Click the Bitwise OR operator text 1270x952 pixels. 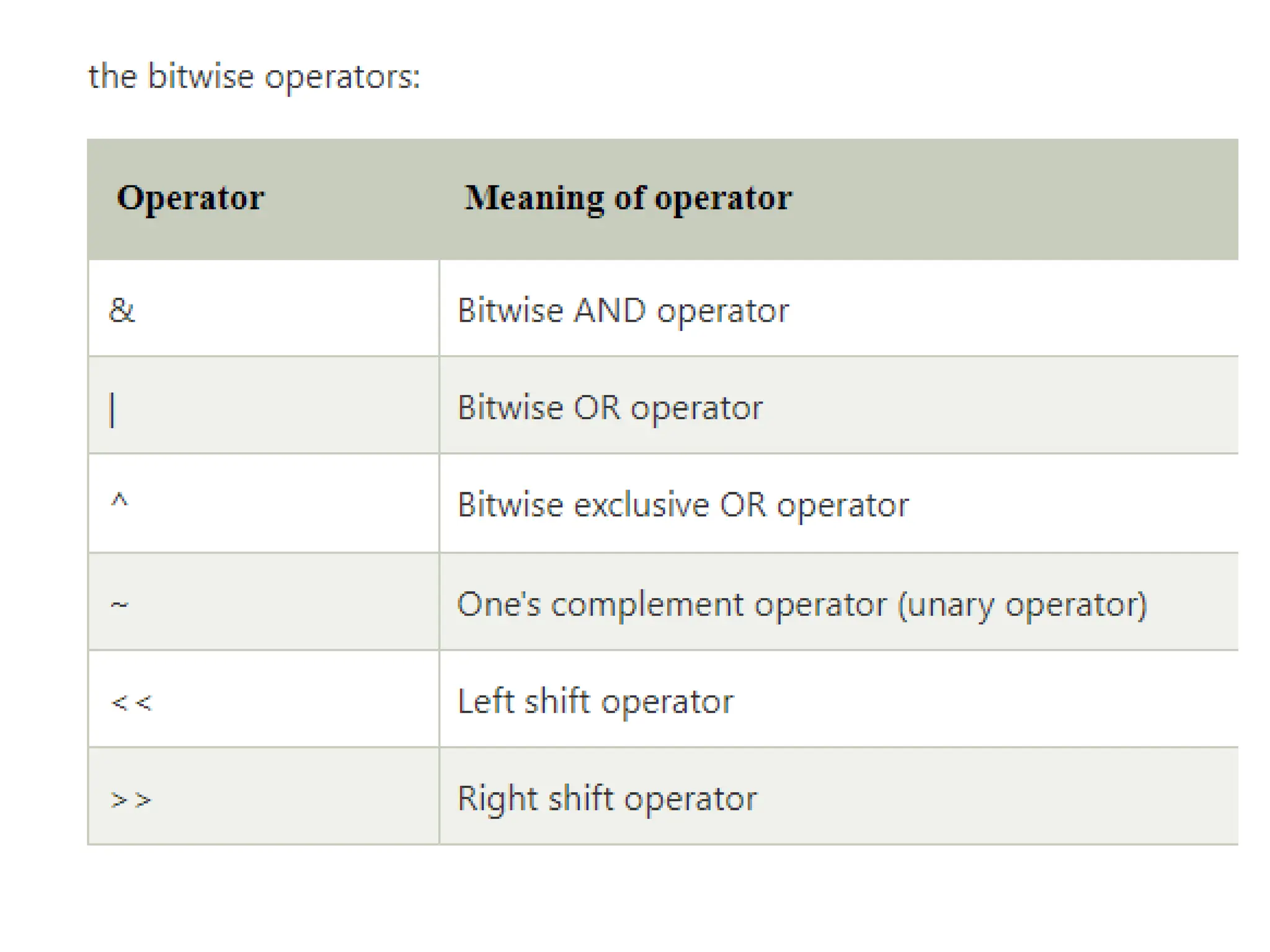pyautogui.click(x=610, y=408)
